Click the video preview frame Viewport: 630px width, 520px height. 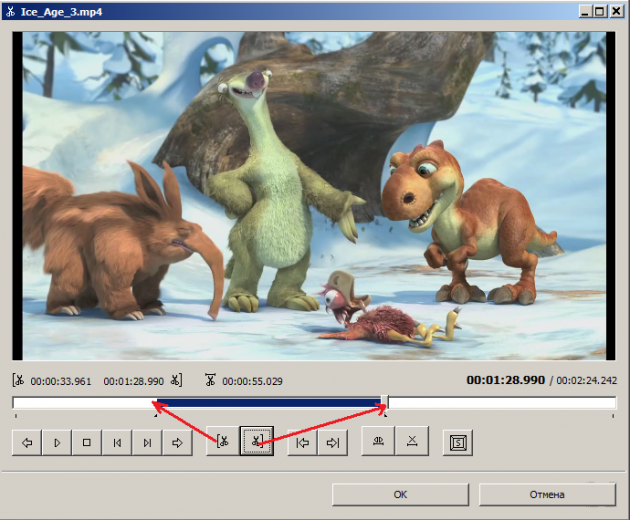point(314,196)
